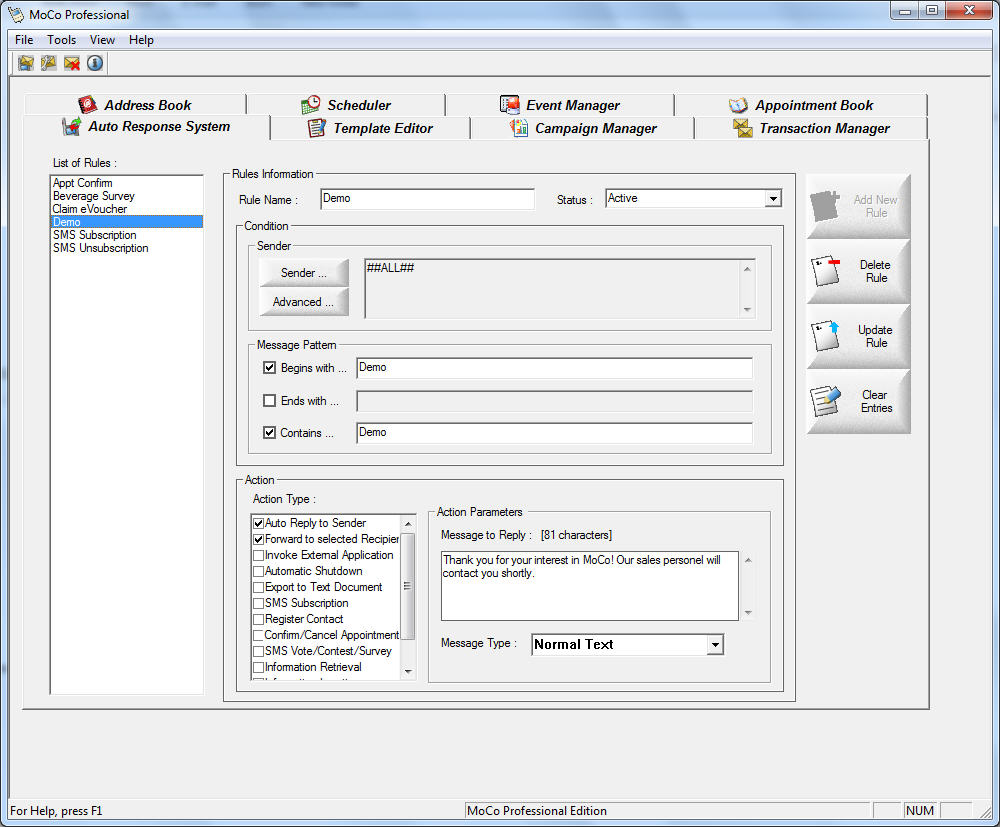This screenshot has height=827, width=1000.
Task: Click the Auto Response System tab icon
Action: [x=71, y=126]
